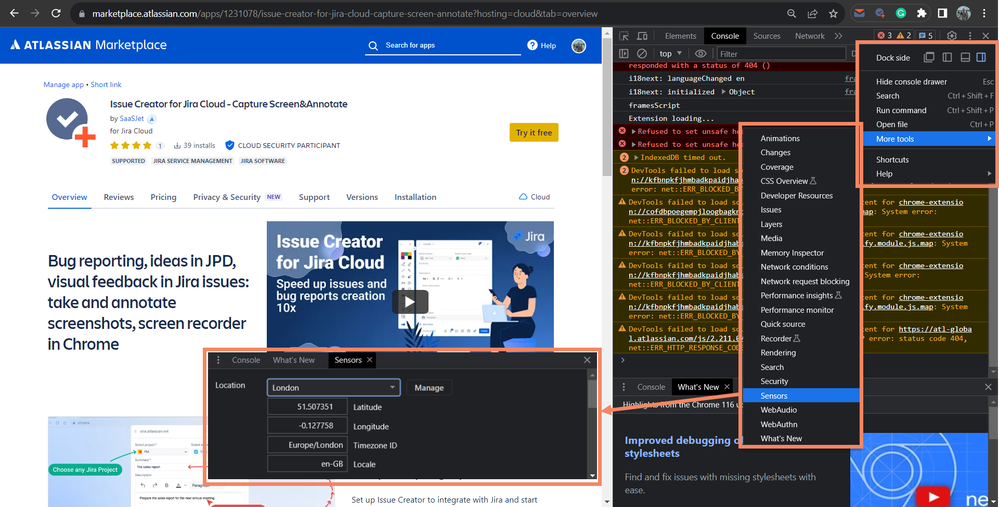999x507 pixels.
Task: Reload the page with the browser refresh icon
Action: coord(56,13)
